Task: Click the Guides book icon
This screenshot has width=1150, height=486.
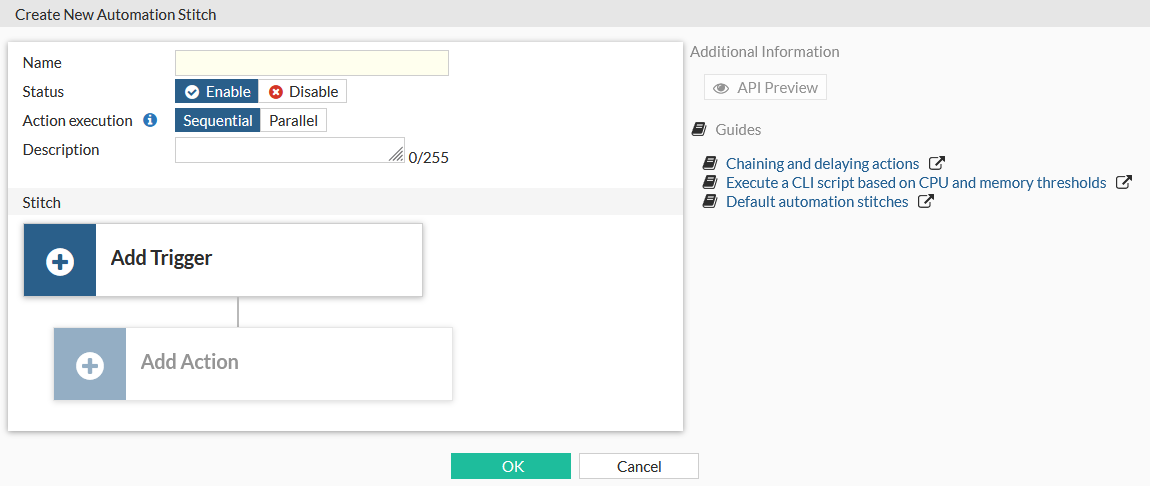Action: (699, 130)
